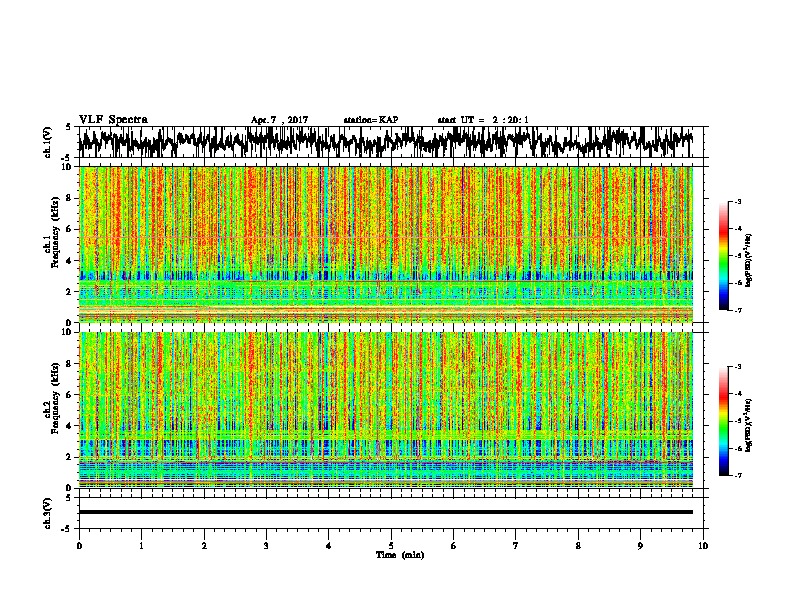Click the "4" kHz tick on ch.2 frequency axis
This screenshot has width=792, height=612.
tap(70, 426)
